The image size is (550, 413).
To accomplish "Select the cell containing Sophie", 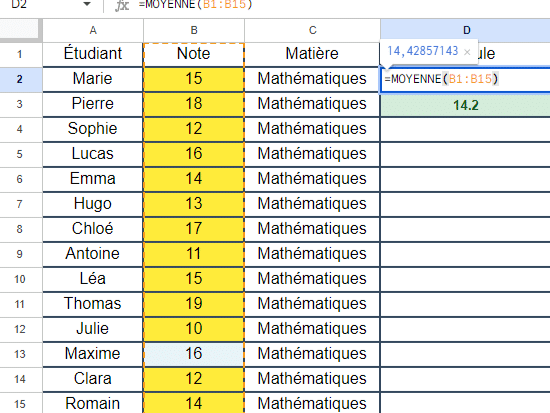I will [x=93, y=129].
